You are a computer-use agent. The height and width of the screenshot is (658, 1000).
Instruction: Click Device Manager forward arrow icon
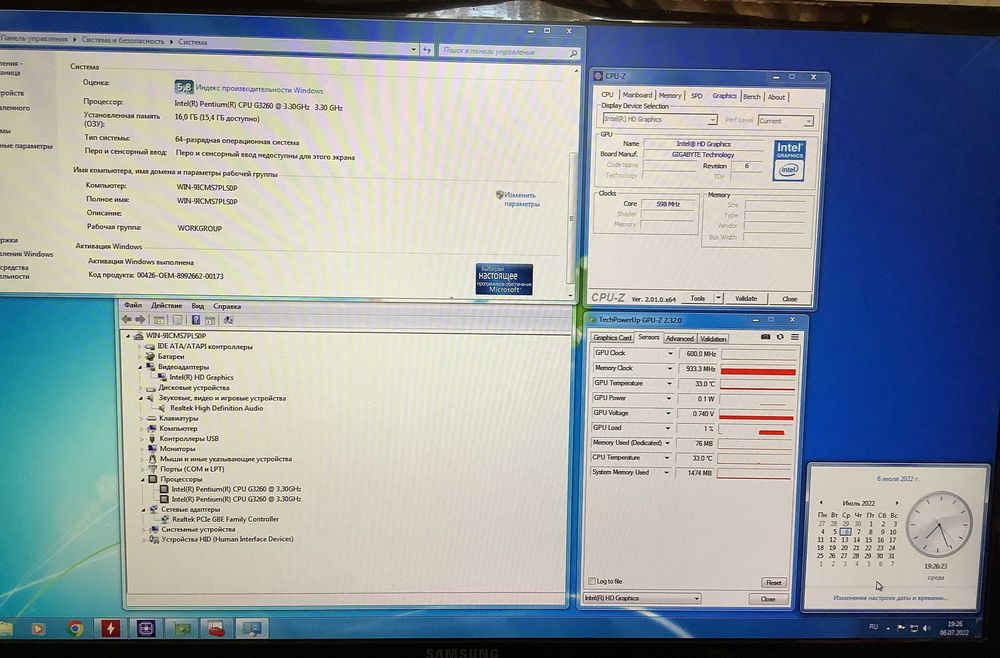[140, 319]
